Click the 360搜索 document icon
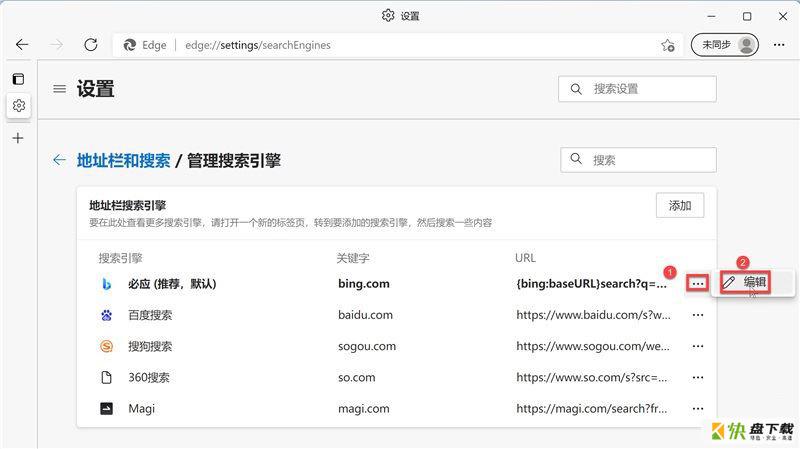 [x=106, y=378]
